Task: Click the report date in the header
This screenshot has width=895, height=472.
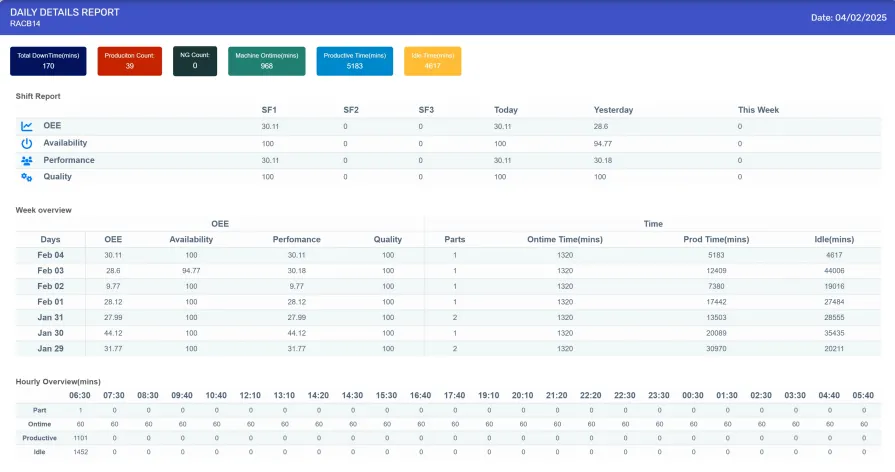Action: point(848,17)
